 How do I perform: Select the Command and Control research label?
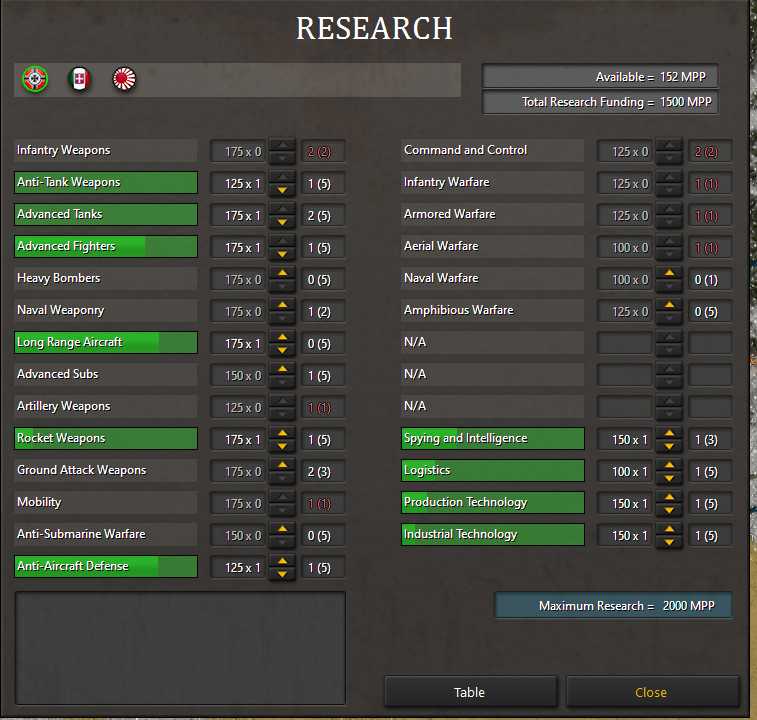coord(492,151)
